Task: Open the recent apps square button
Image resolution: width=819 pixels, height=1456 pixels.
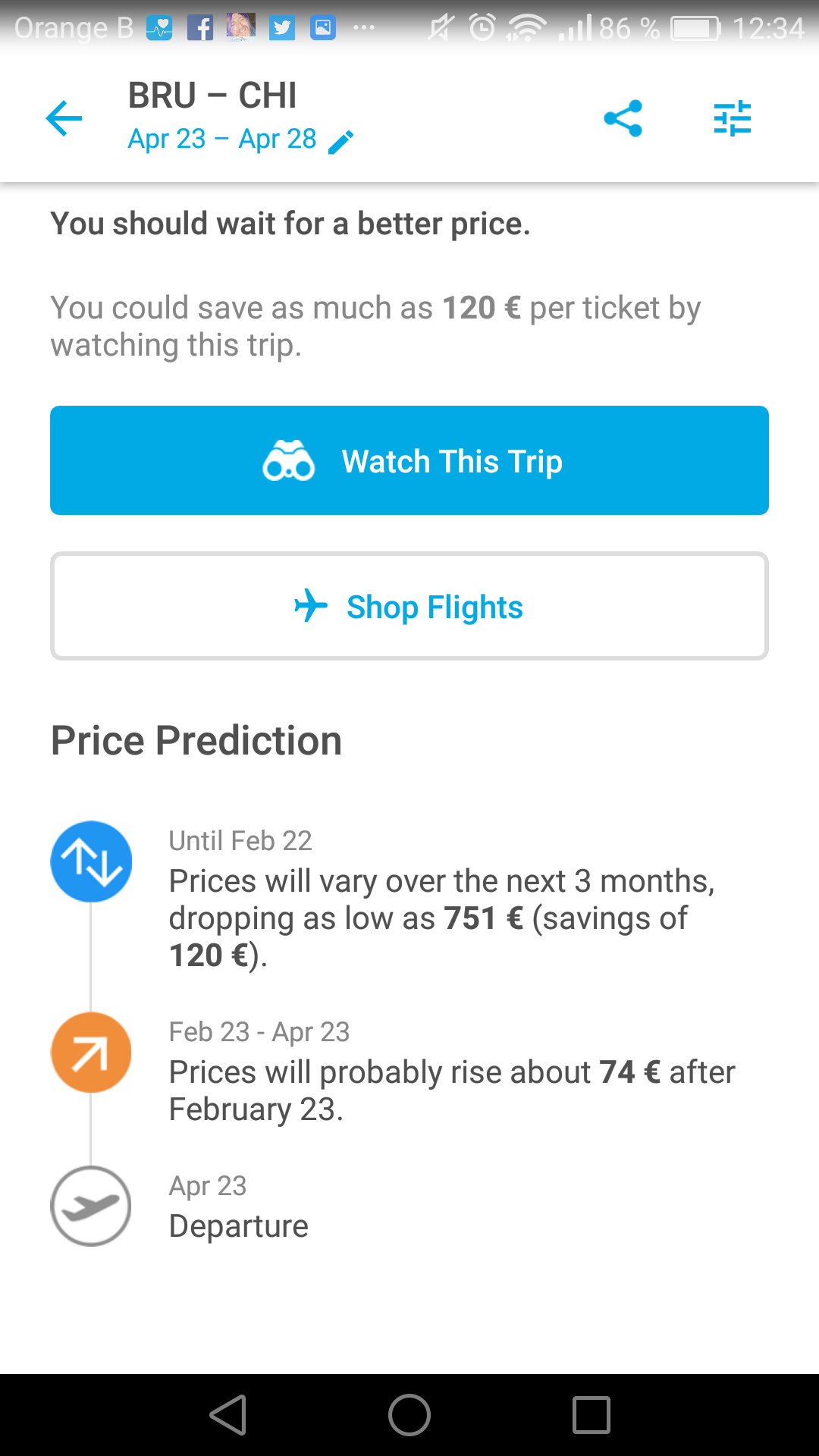Action: coord(591,1415)
